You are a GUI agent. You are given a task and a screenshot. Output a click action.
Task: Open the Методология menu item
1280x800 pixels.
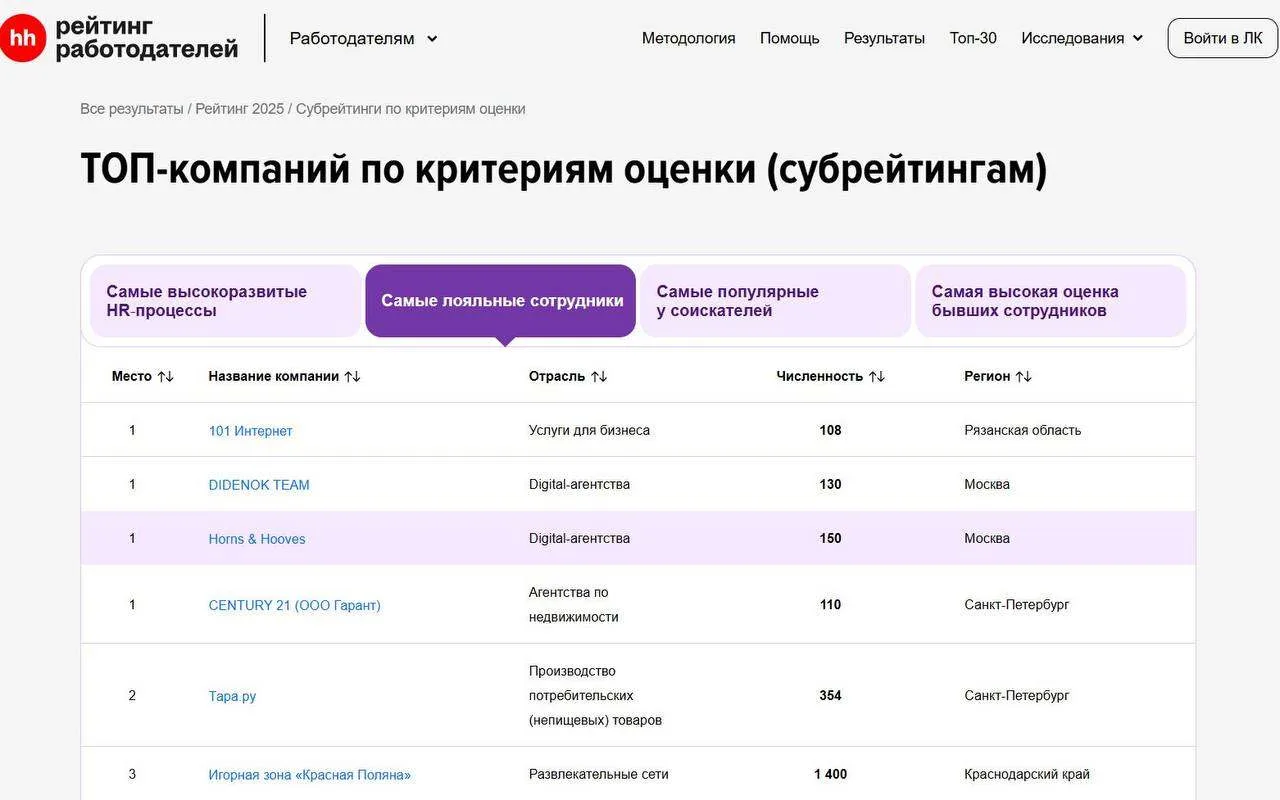click(x=688, y=38)
